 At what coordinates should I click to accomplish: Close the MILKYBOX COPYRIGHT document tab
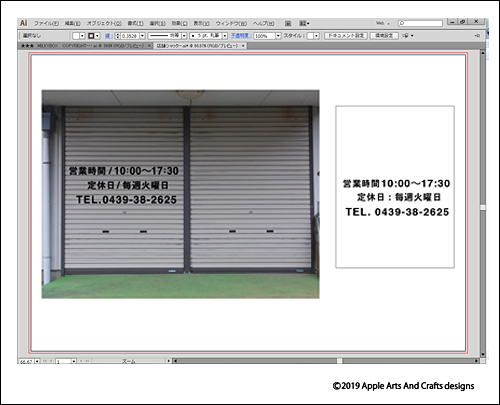pos(149,46)
